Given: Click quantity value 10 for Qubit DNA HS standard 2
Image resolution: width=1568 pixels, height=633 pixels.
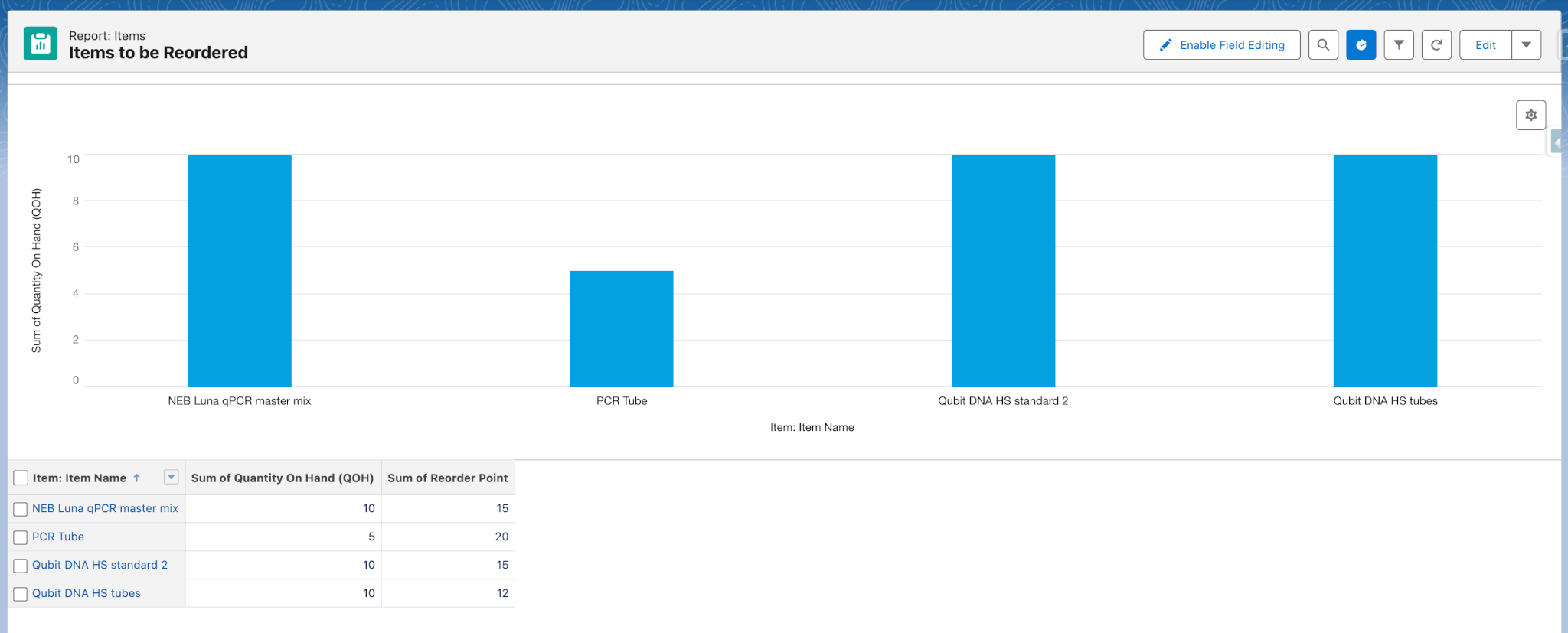Looking at the screenshot, I should point(369,565).
